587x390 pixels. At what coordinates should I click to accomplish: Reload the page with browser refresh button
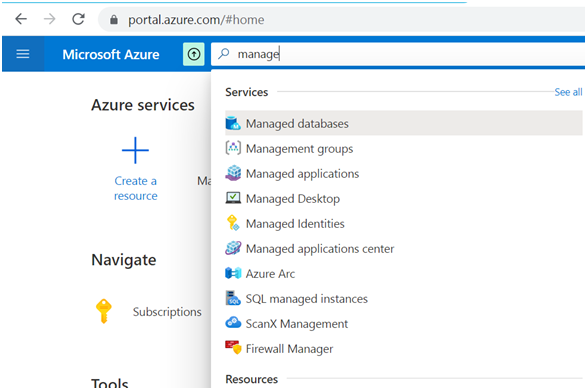click(x=78, y=19)
